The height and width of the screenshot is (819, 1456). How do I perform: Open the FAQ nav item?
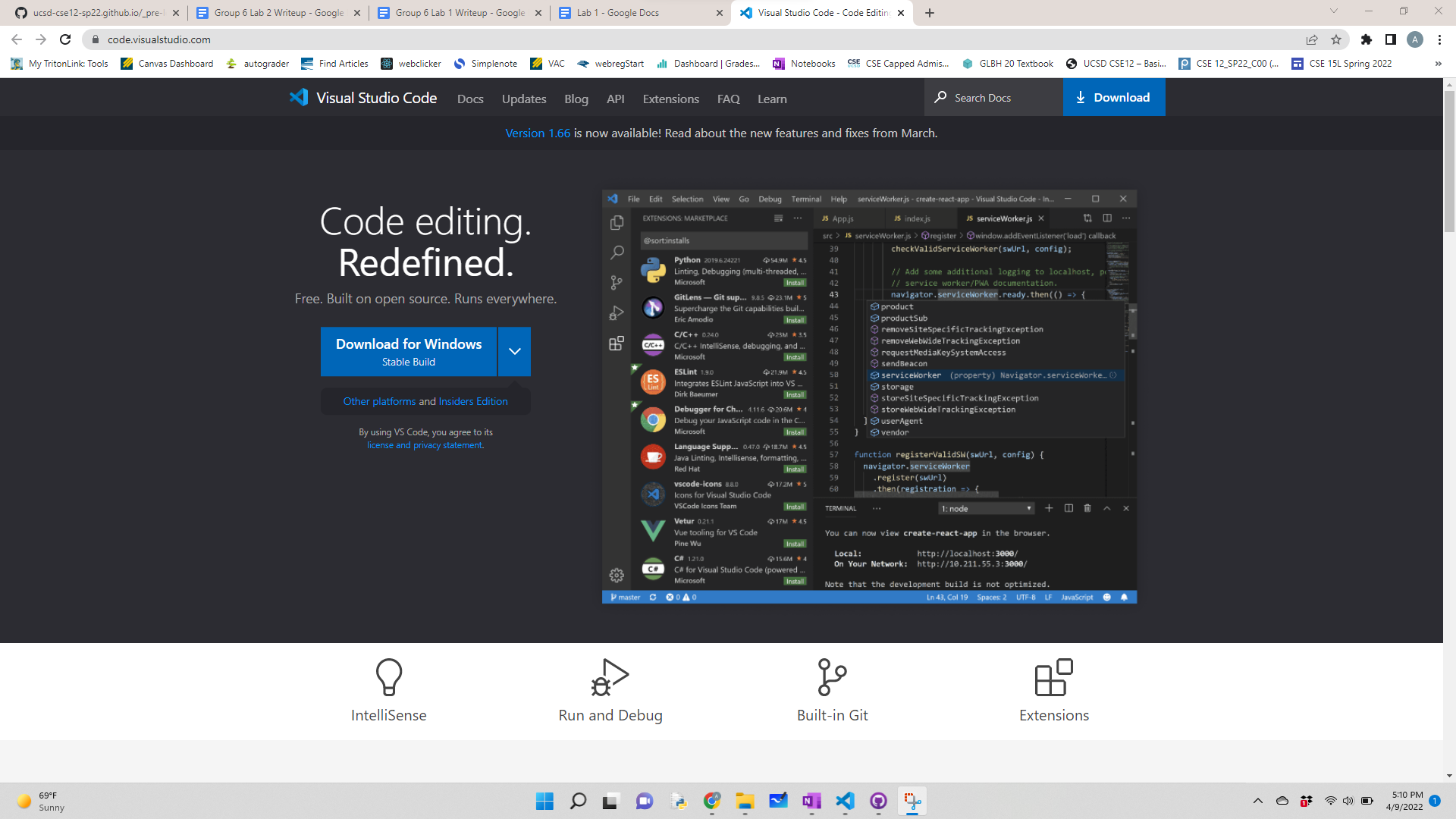pos(729,99)
